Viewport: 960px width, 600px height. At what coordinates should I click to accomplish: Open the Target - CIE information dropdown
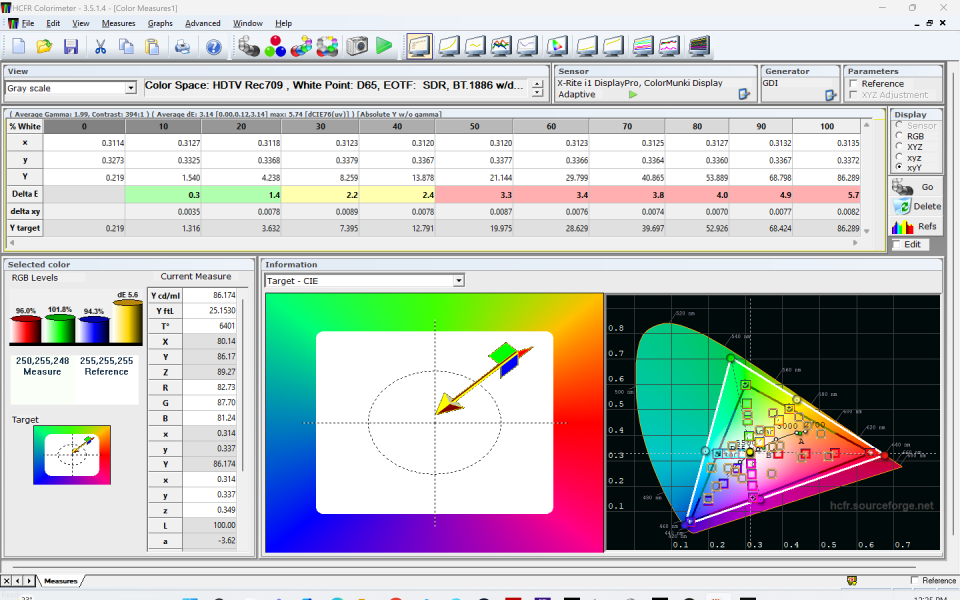[458, 281]
